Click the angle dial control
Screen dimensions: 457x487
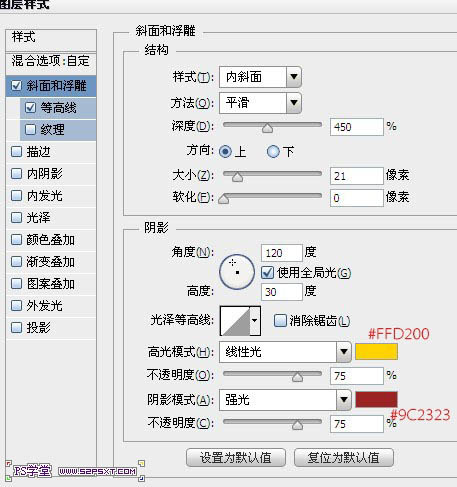tap(237, 272)
